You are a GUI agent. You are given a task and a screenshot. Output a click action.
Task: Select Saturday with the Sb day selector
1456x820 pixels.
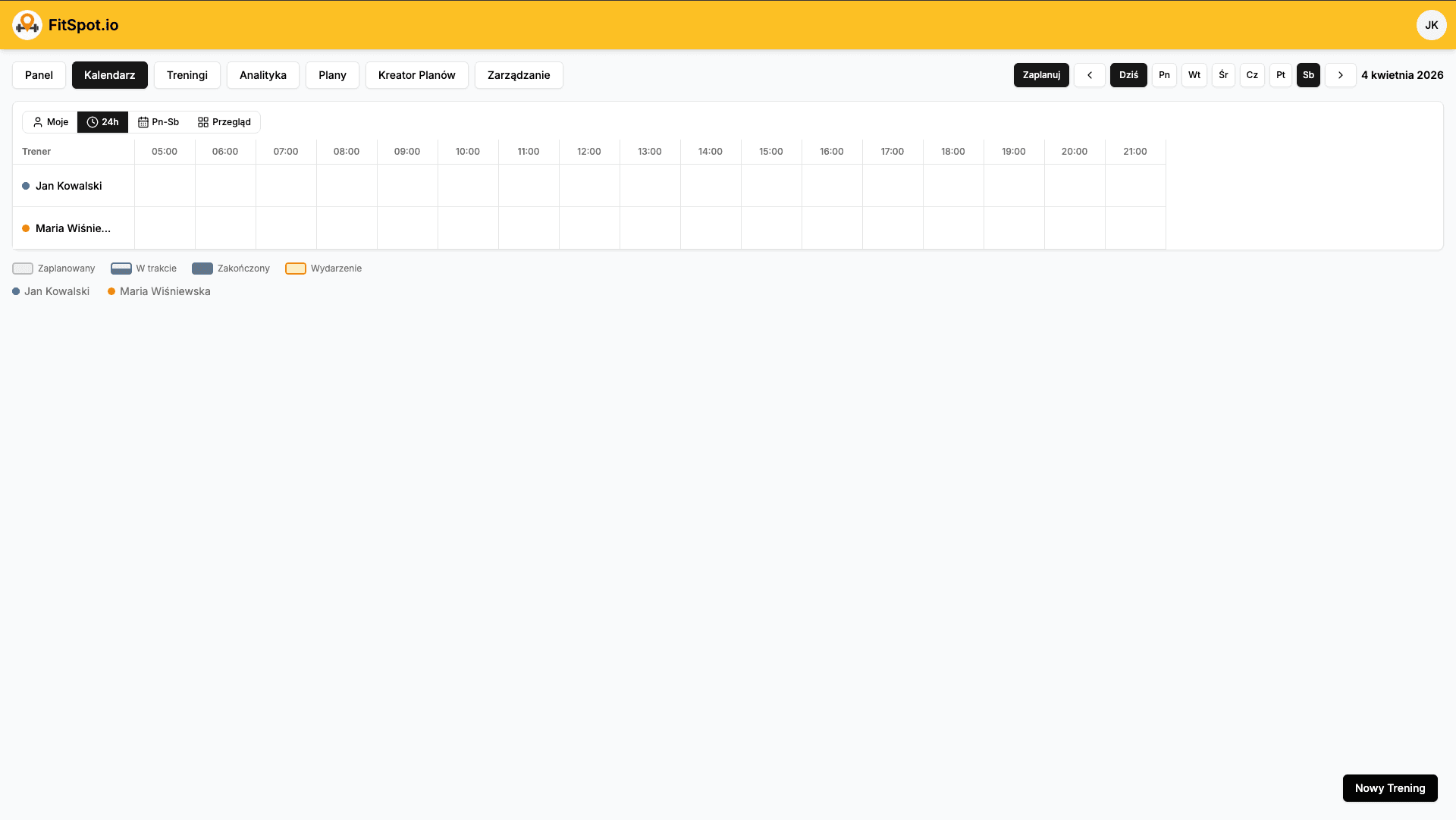1308,75
